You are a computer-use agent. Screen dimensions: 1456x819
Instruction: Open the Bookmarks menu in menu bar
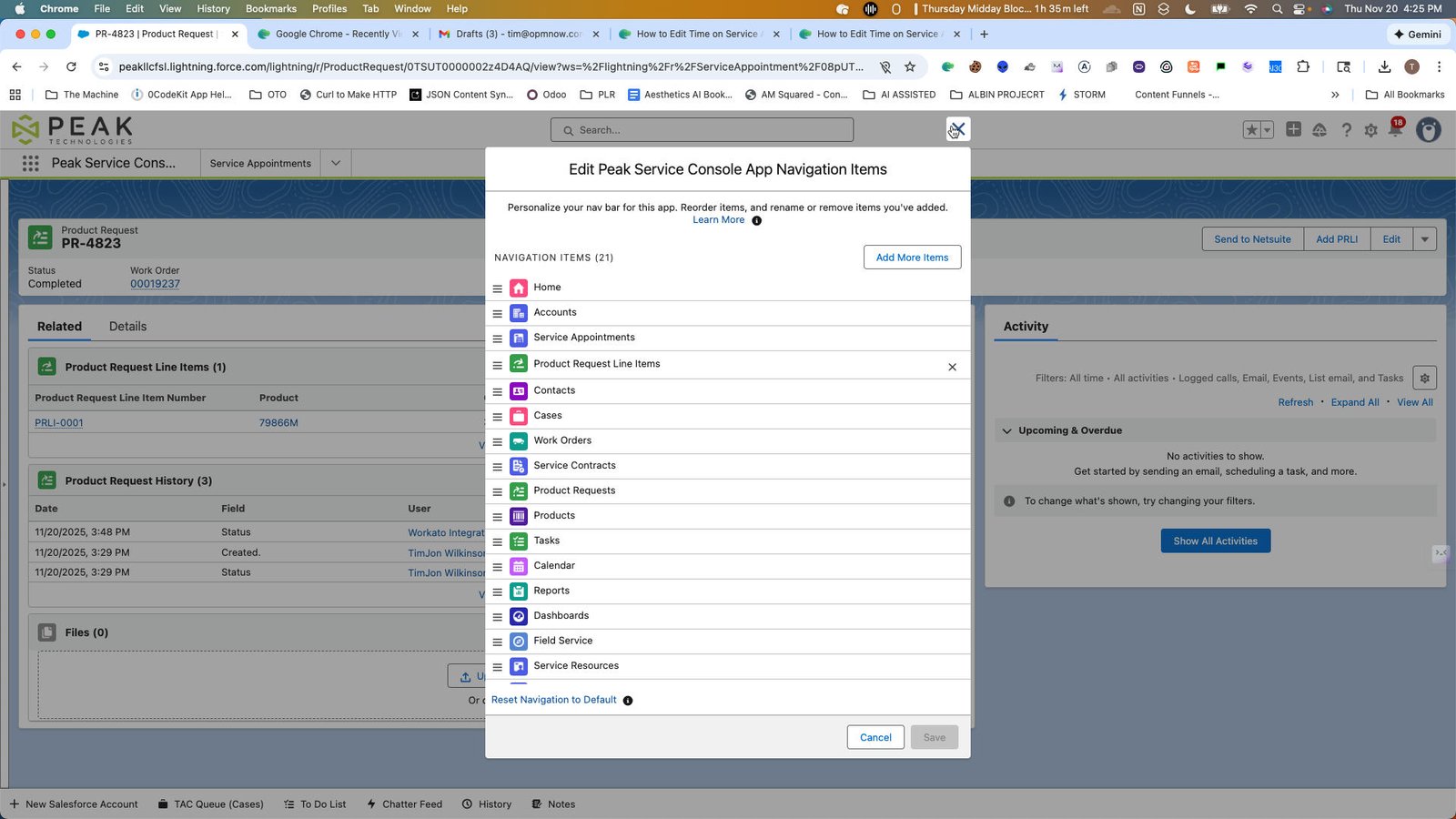[x=271, y=8]
